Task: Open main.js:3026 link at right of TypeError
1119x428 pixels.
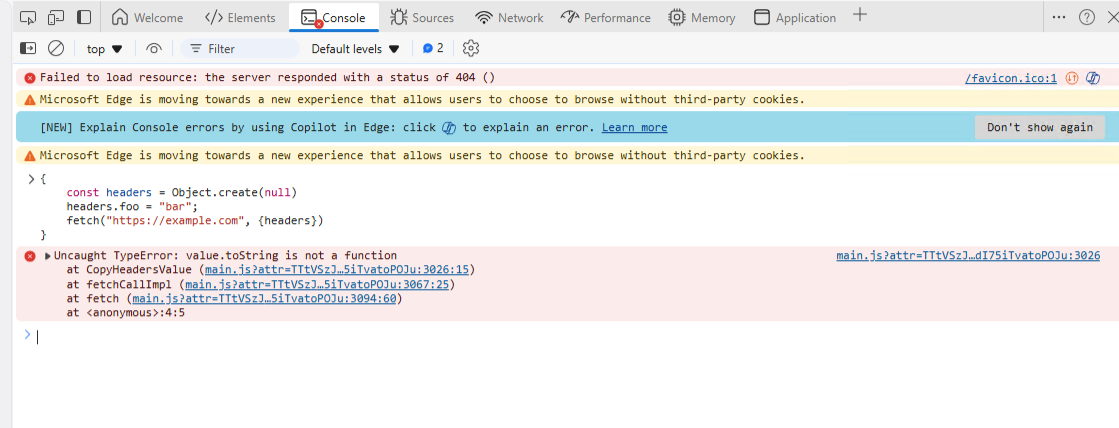Action: tap(968, 255)
